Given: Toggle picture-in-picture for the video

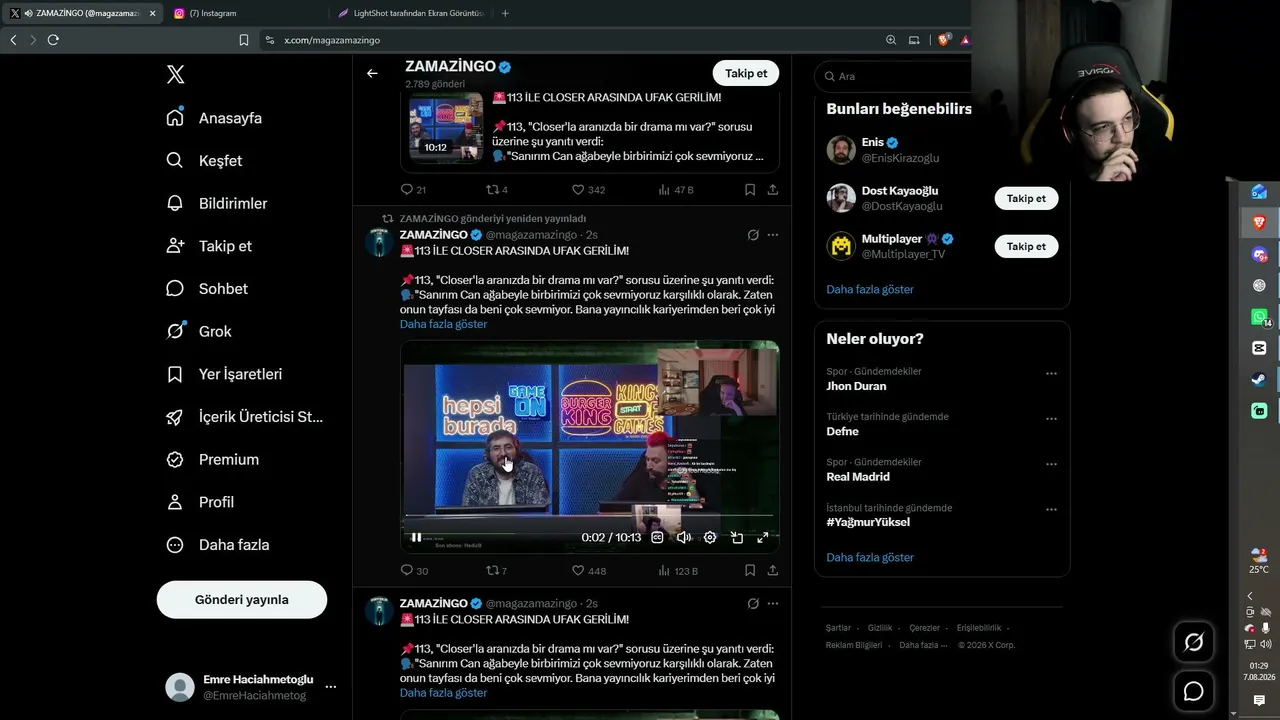Looking at the screenshot, I should [x=736, y=537].
